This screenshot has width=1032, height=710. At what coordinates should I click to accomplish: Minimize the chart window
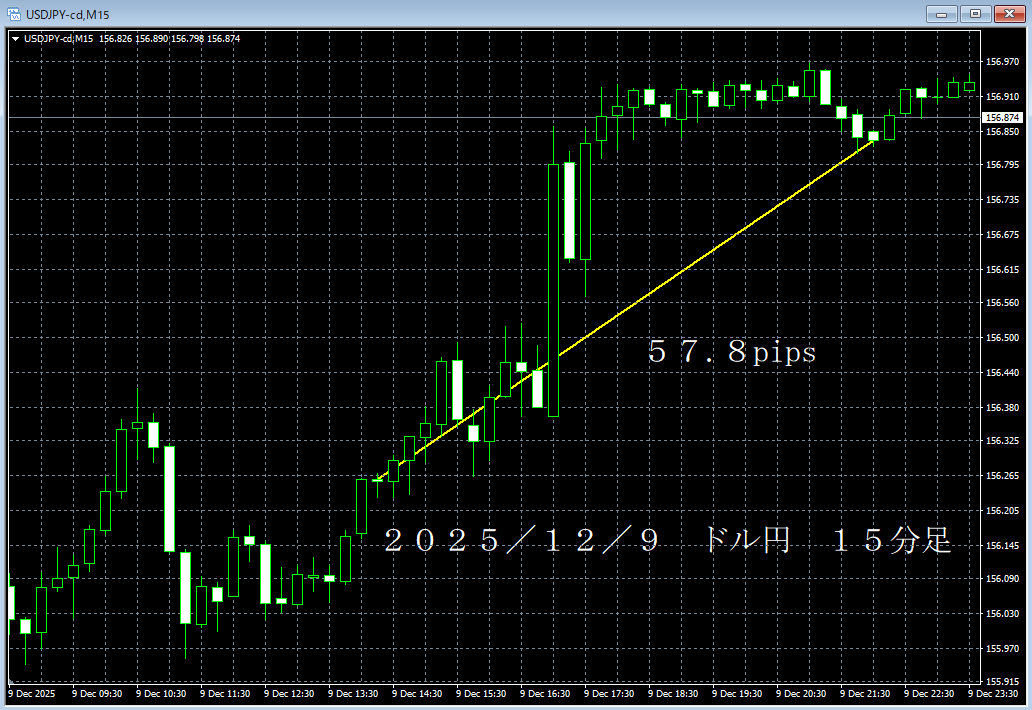coord(941,14)
